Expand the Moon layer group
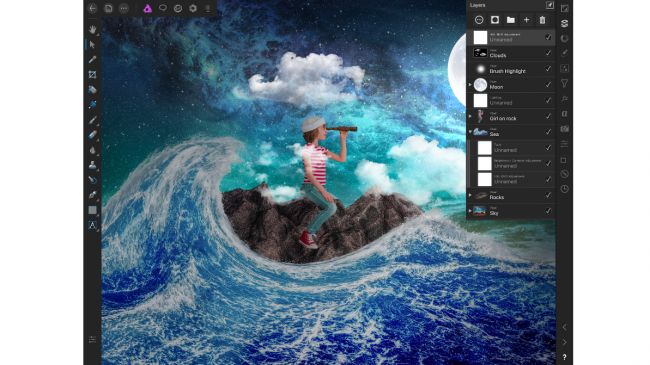Viewport: 650px width, 365px height. 470,85
